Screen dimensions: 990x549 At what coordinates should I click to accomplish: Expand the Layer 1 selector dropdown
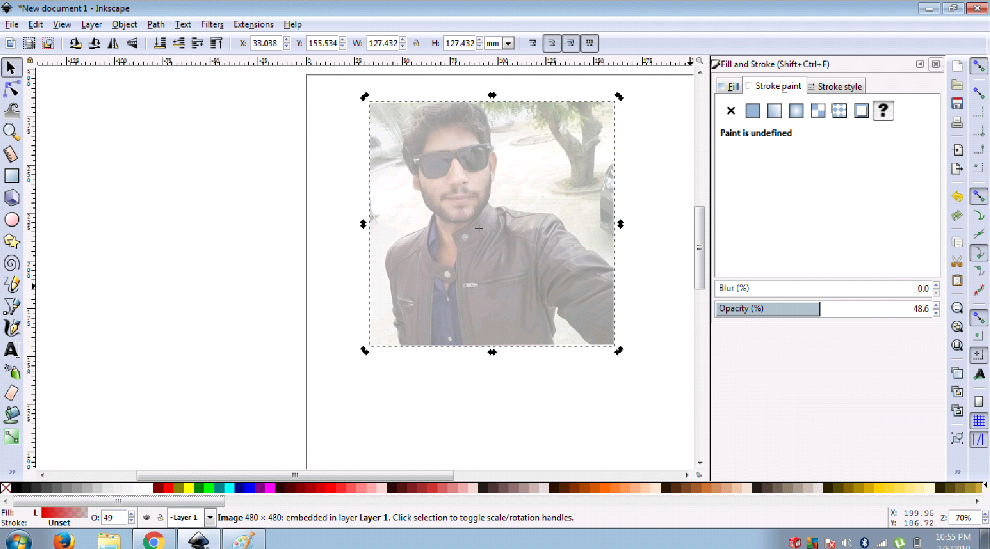(210, 517)
